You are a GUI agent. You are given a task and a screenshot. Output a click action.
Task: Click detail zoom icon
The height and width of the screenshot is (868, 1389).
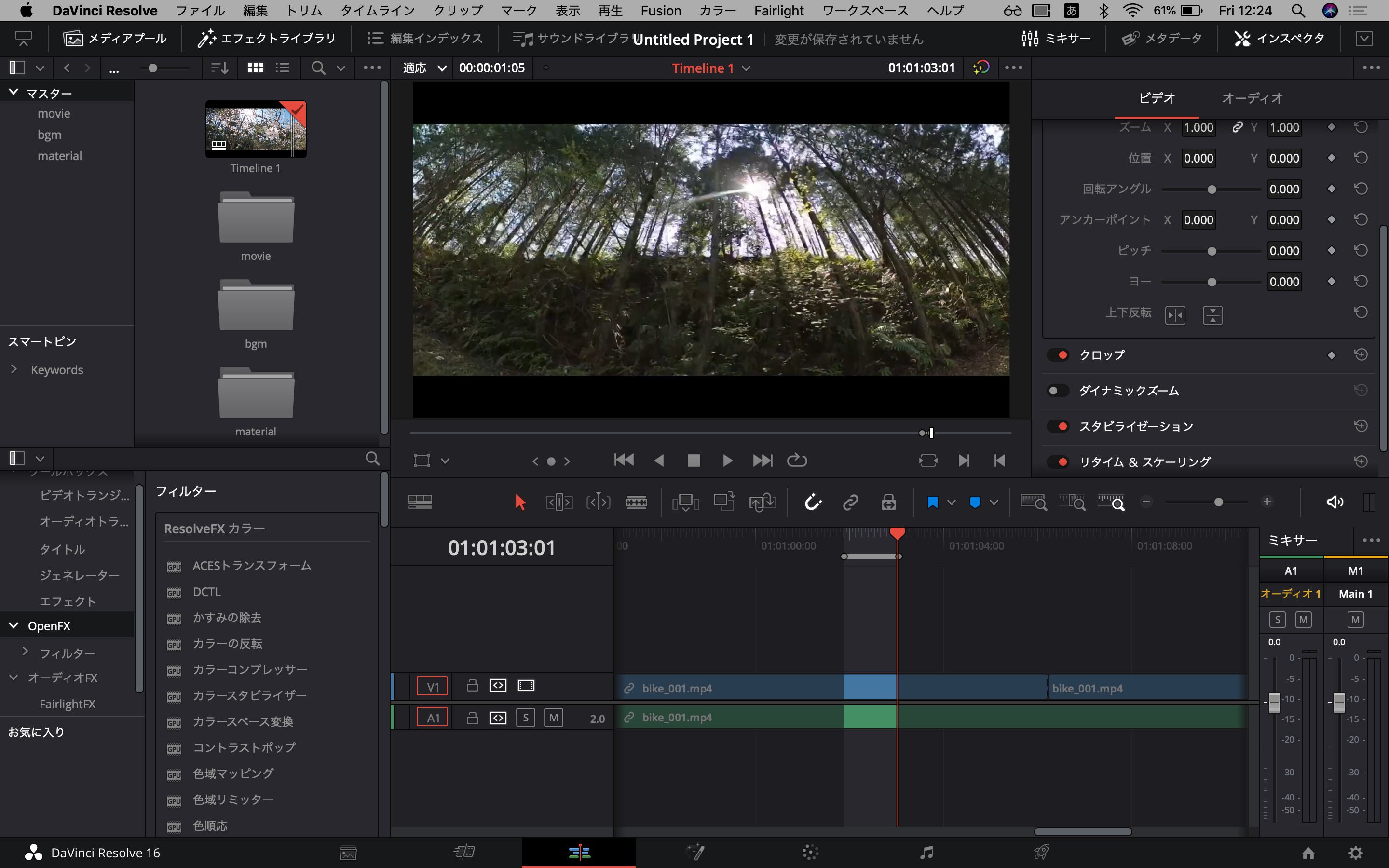tap(1072, 502)
